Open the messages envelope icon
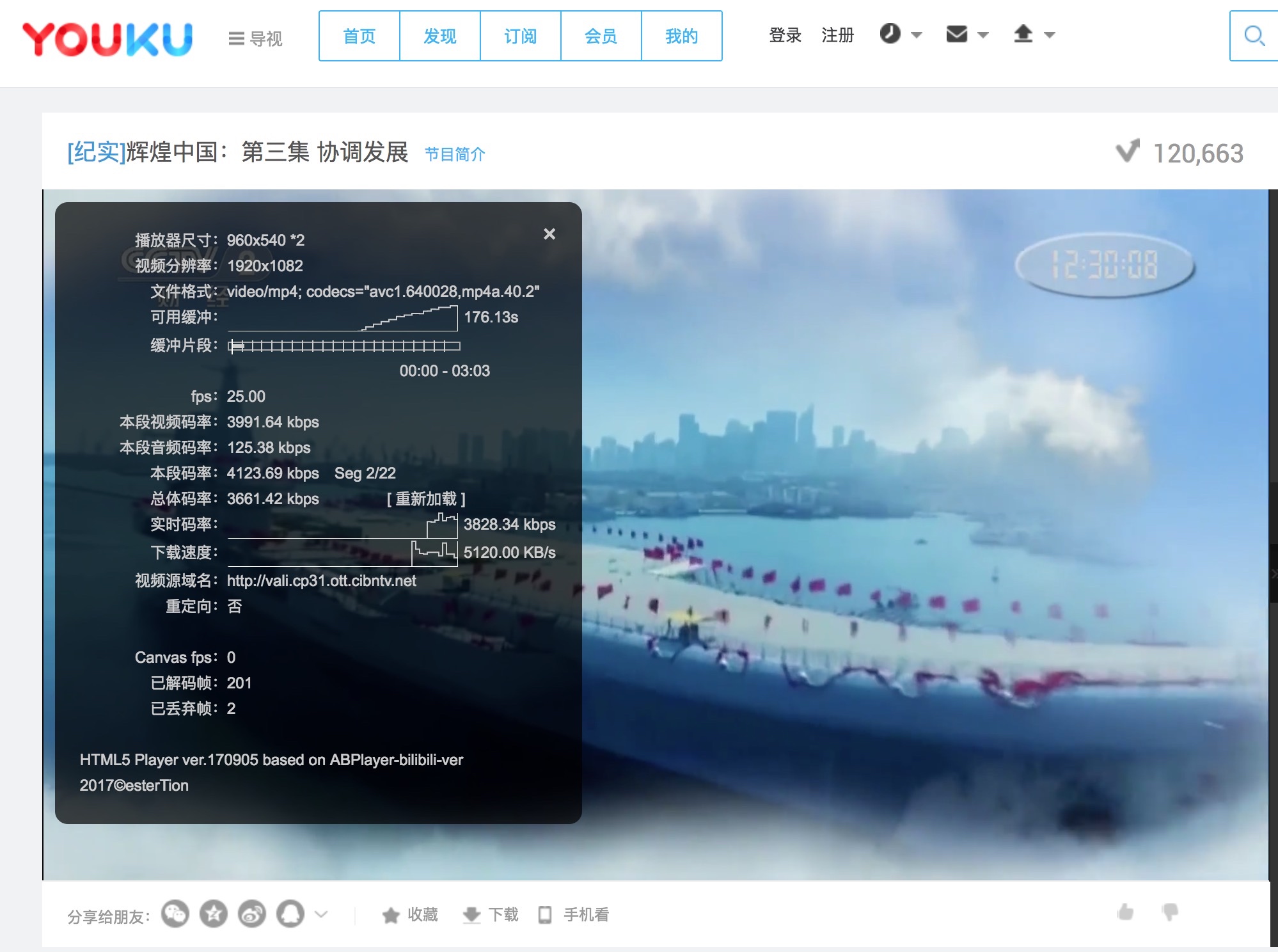 click(956, 34)
